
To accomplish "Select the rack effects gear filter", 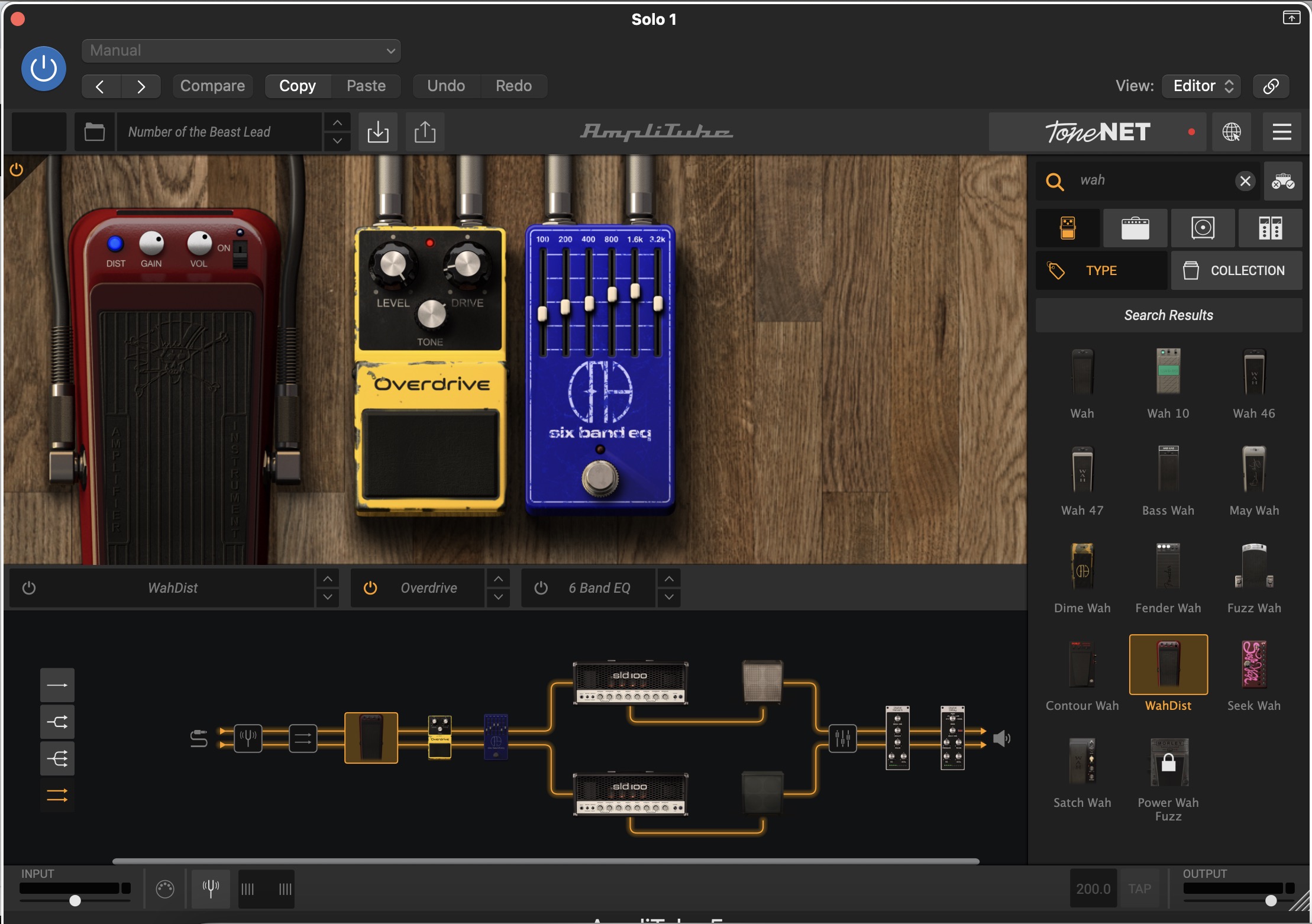I will (x=1271, y=228).
